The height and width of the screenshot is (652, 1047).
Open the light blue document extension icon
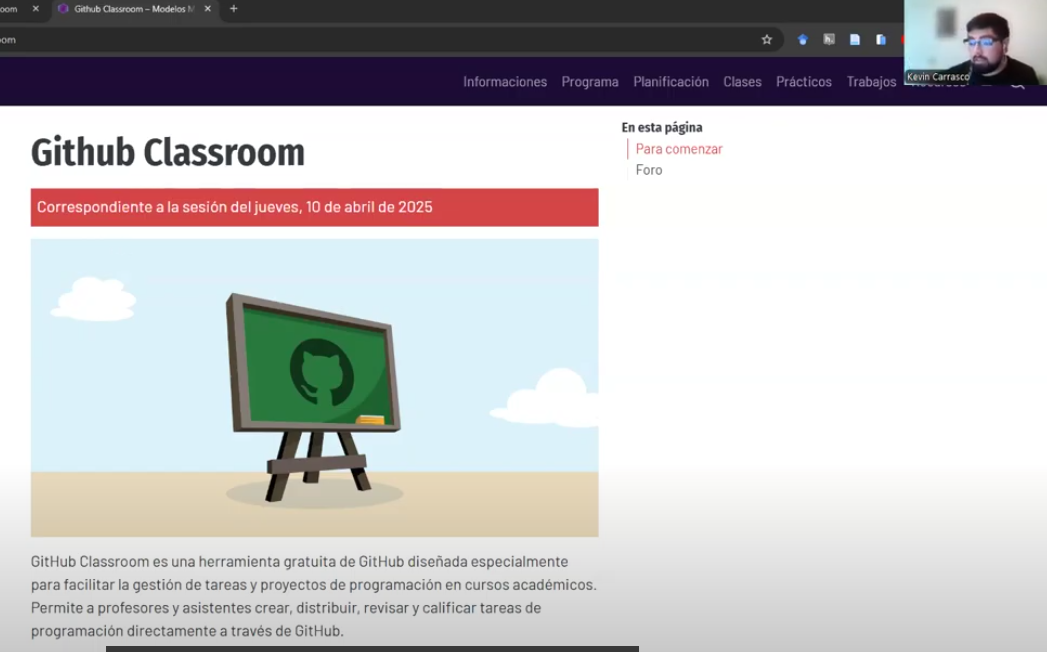click(x=855, y=39)
